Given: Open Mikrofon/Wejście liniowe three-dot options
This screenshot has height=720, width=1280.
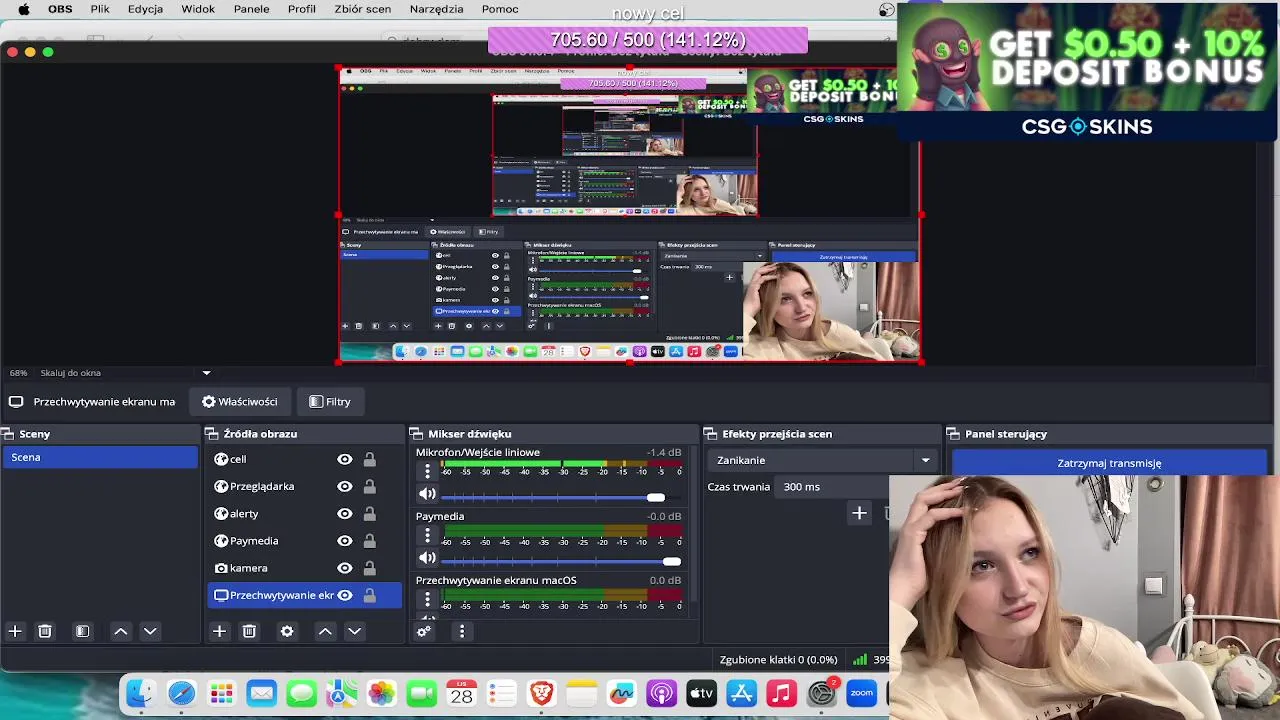Looking at the screenshot, I should pos(427,470).
